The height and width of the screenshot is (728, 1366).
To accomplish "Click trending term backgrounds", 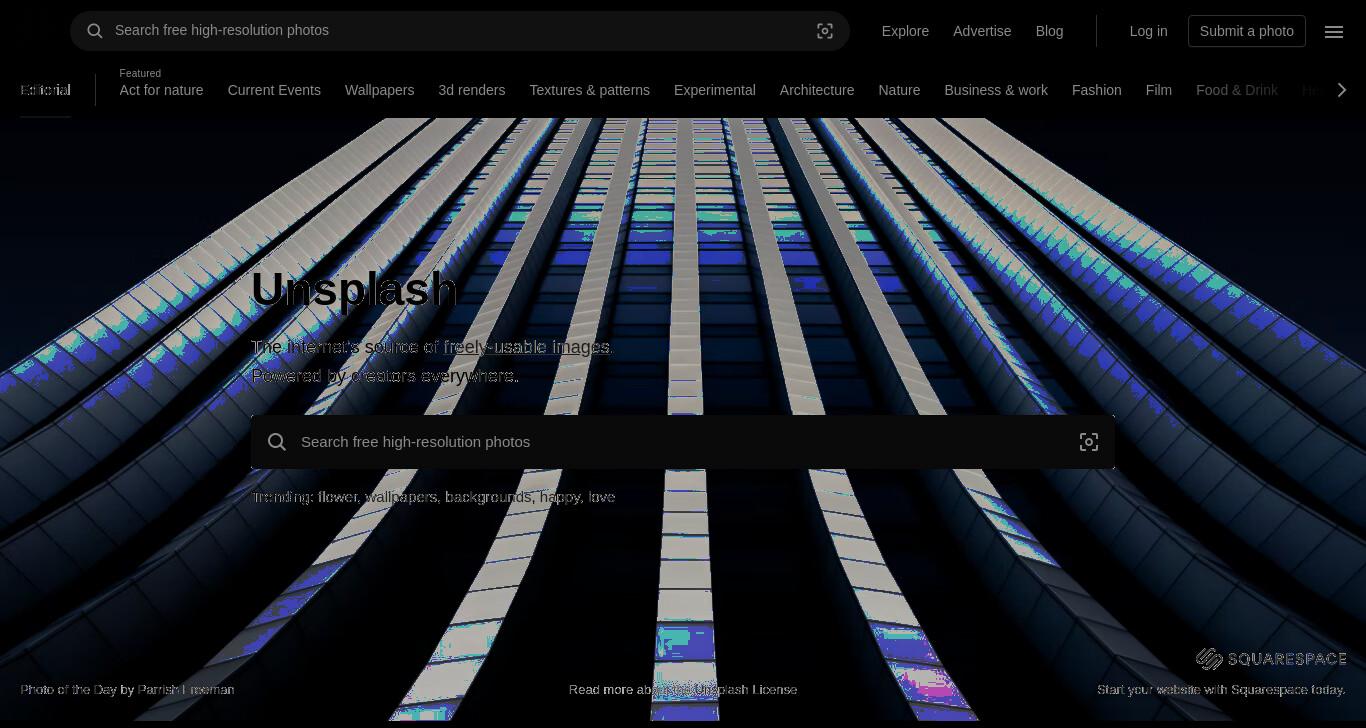I will (488, 497).
